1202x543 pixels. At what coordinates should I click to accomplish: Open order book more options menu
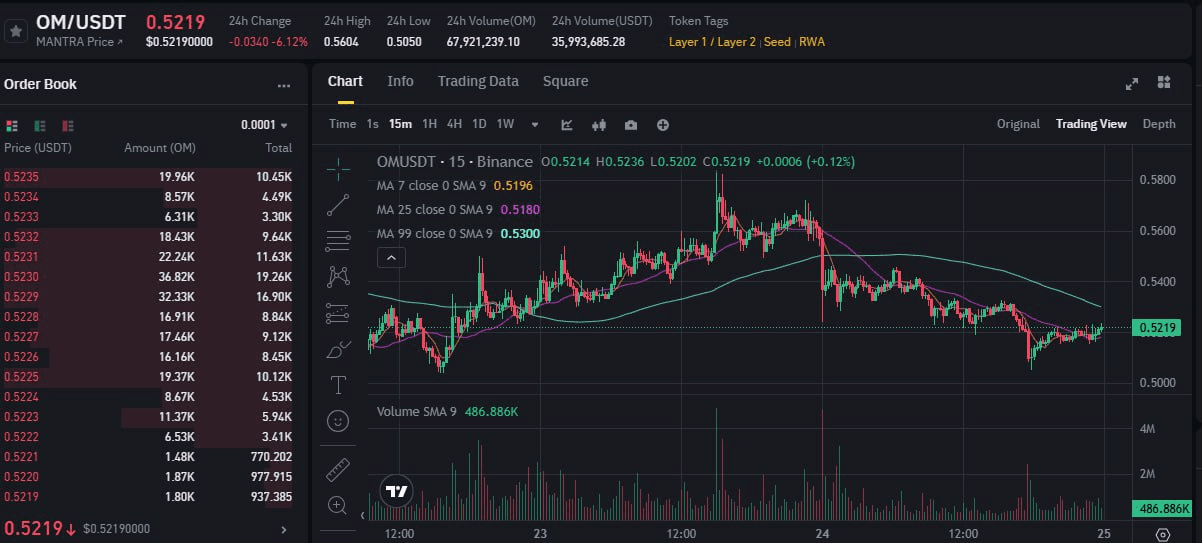pyautogui.click(x=285, y=86)
